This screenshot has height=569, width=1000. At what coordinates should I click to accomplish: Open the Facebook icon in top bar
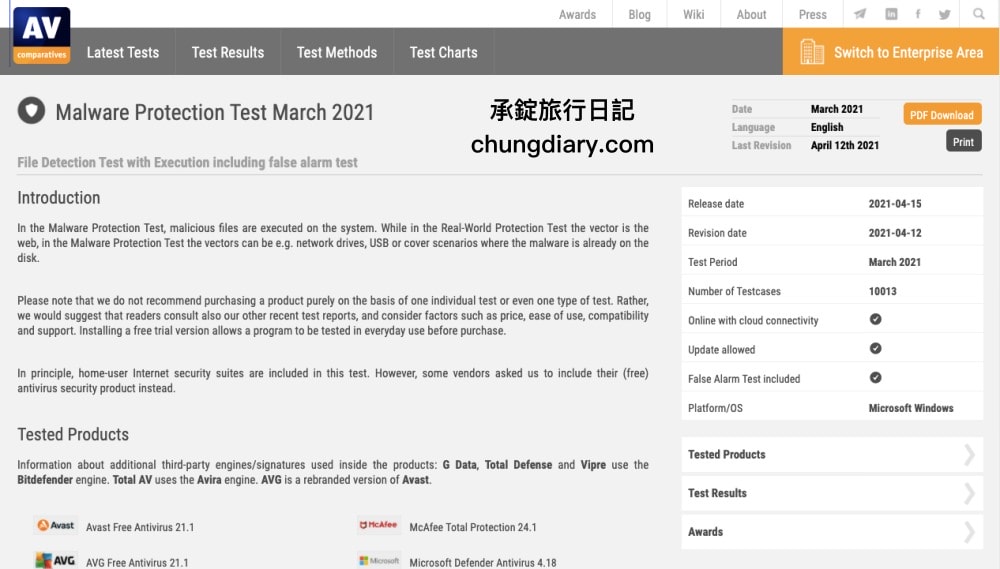pyautogui.click(x=918, y=14)
